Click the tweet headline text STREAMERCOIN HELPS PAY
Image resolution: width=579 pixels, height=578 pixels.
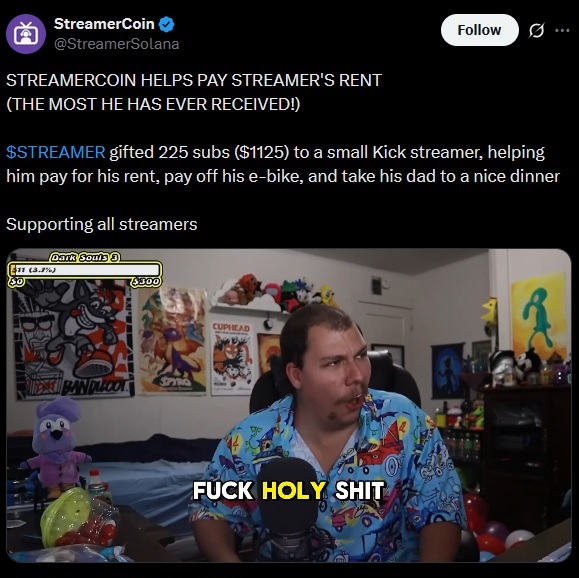(194, 80)
